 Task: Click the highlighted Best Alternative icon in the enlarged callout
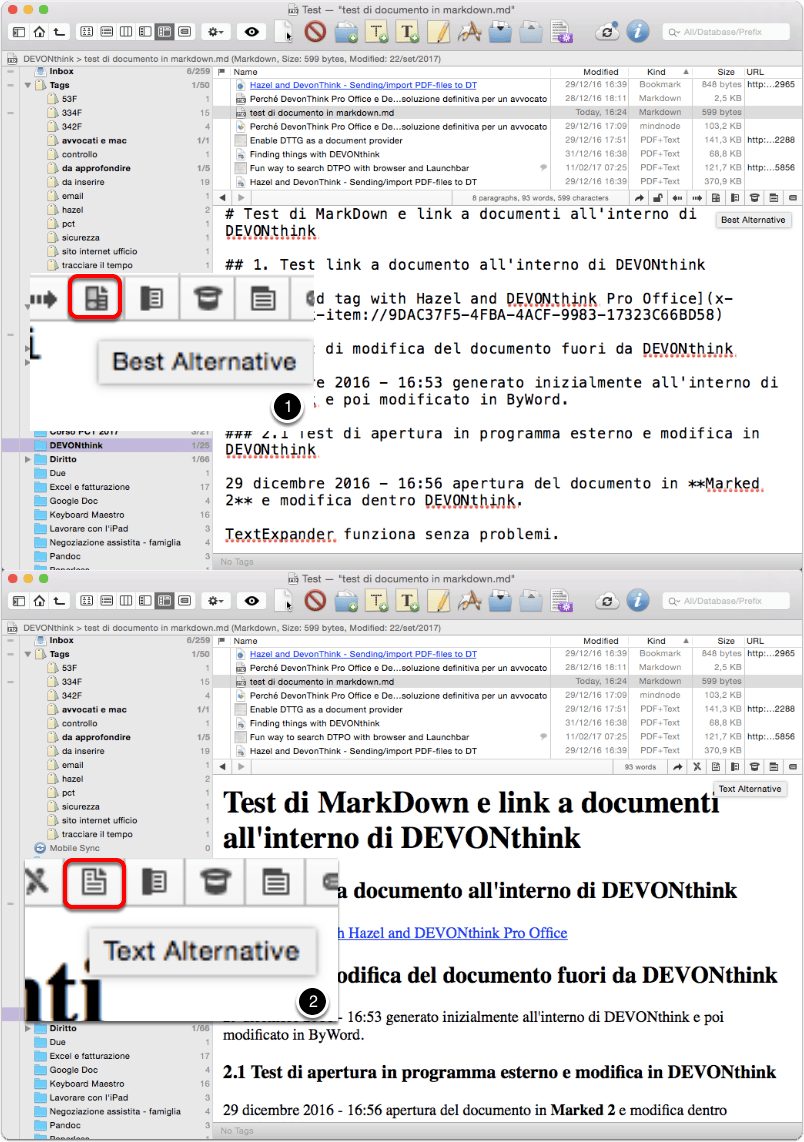click(95, 298)
